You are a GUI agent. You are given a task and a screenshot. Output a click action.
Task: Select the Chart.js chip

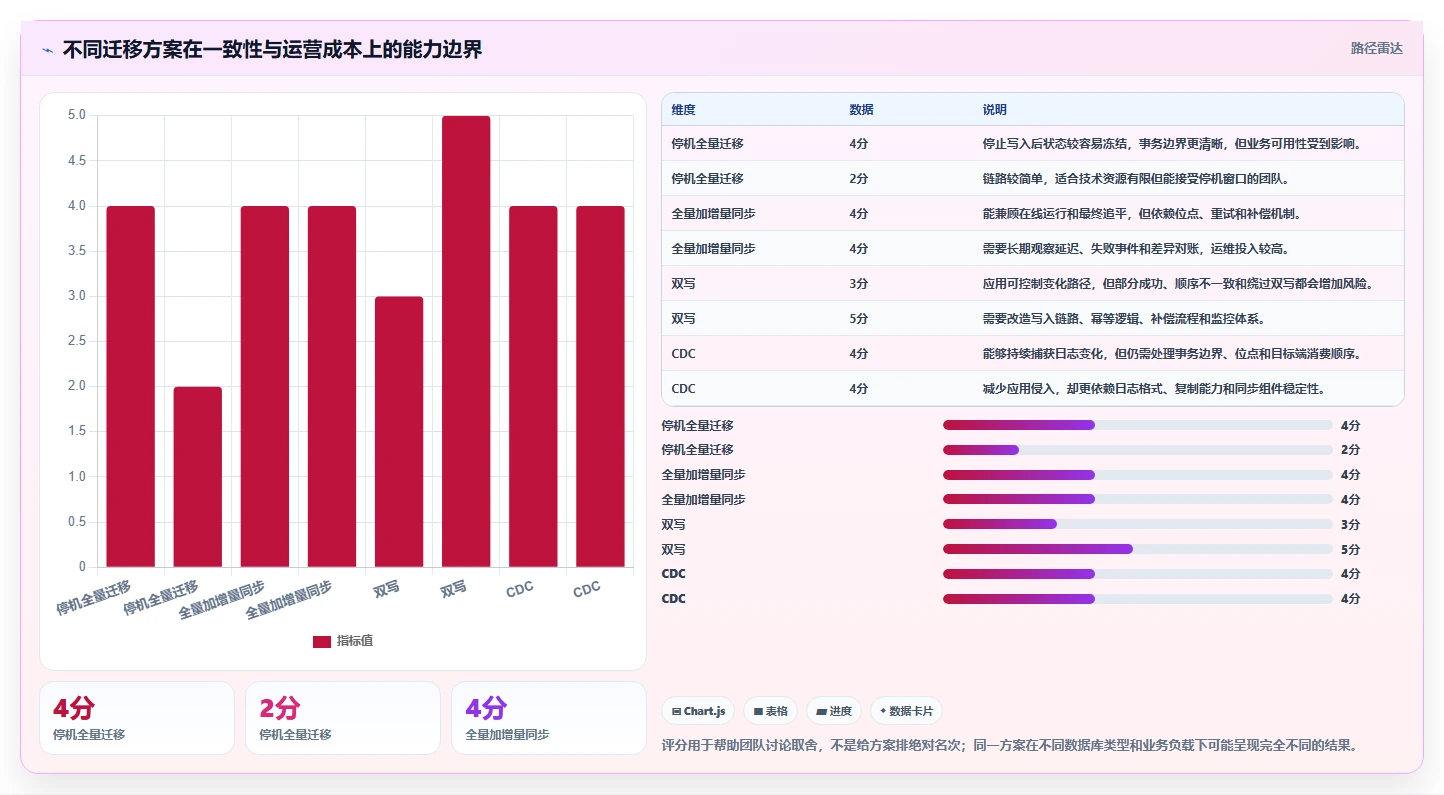(698, 711)
